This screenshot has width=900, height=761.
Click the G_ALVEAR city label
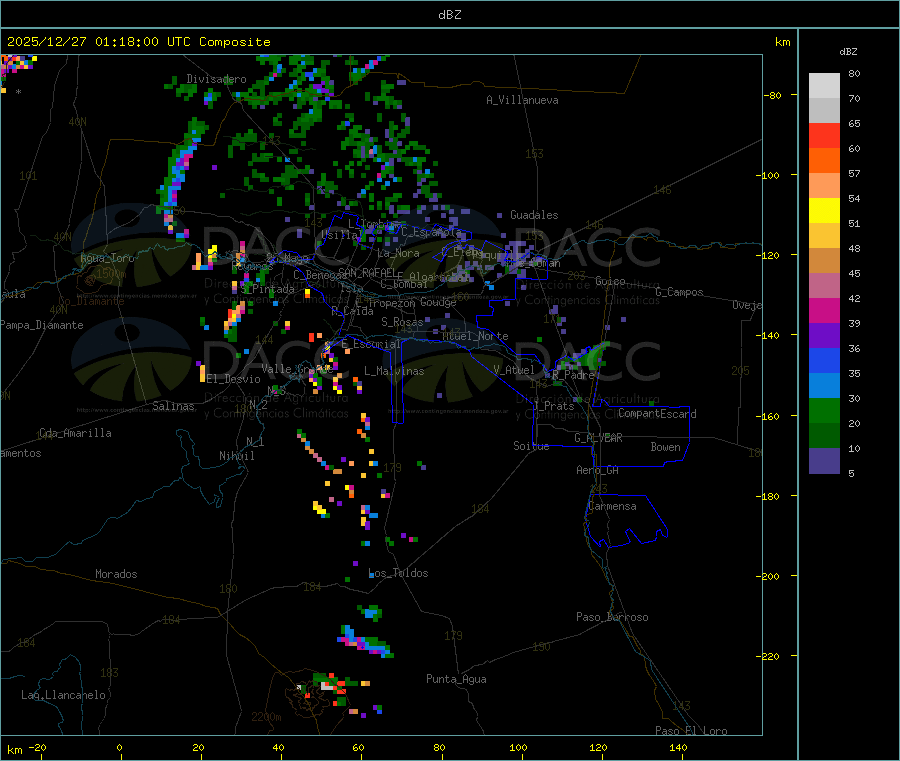[598, 438]
